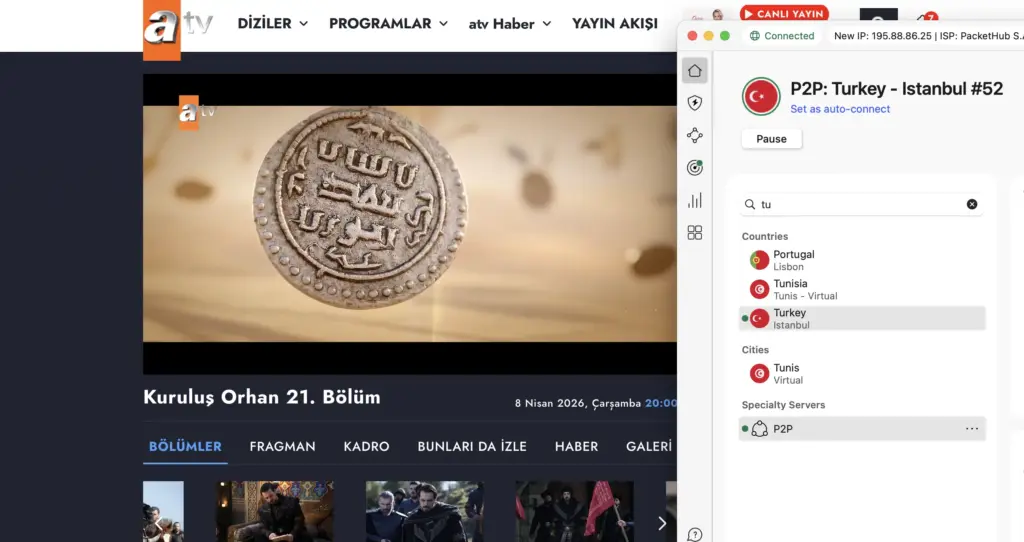Pause the VPN connection

[x=771, y=139]
